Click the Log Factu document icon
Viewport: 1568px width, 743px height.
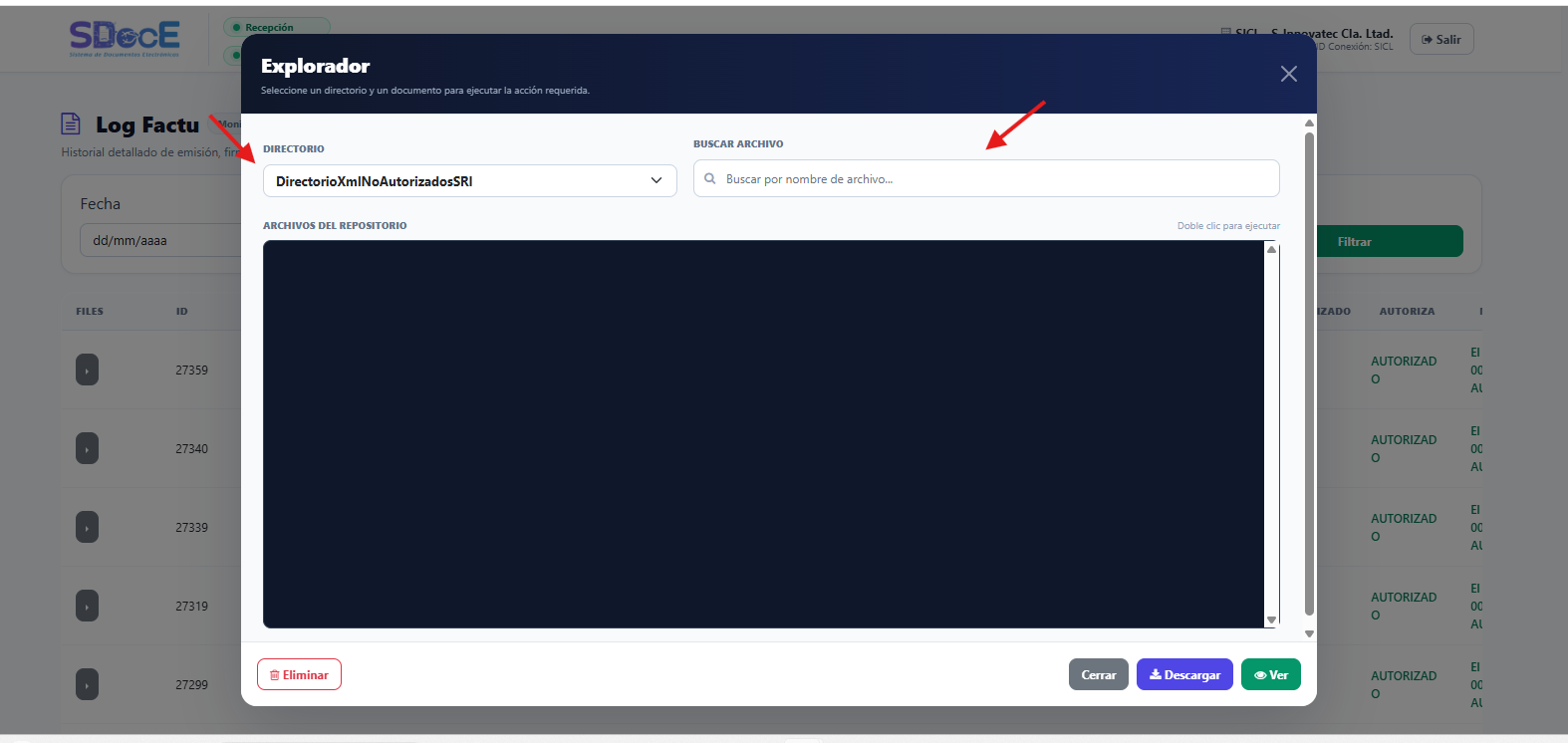coord(71,124)
